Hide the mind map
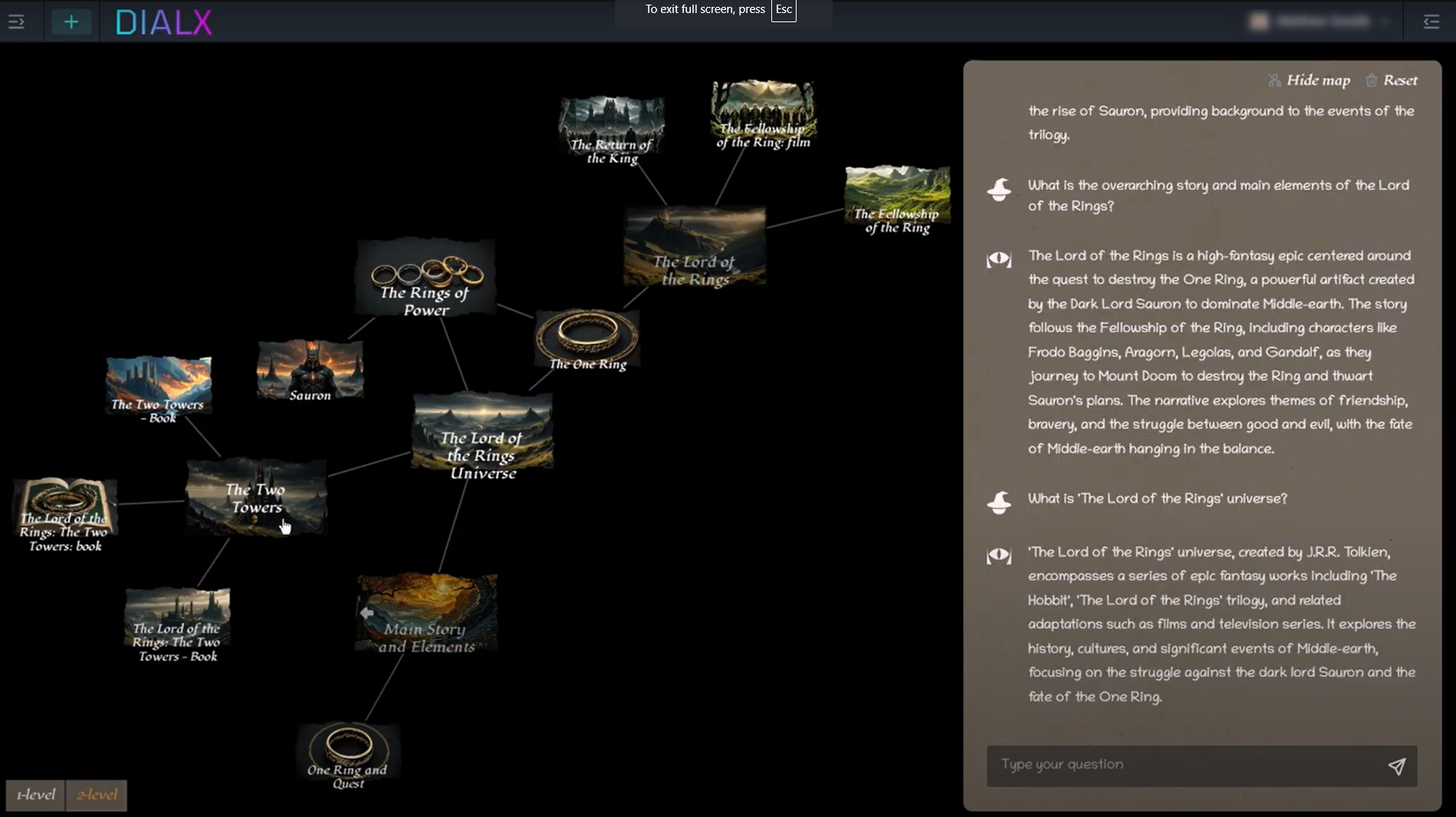The image size is (1456, 817). (x=1309, y=80)
